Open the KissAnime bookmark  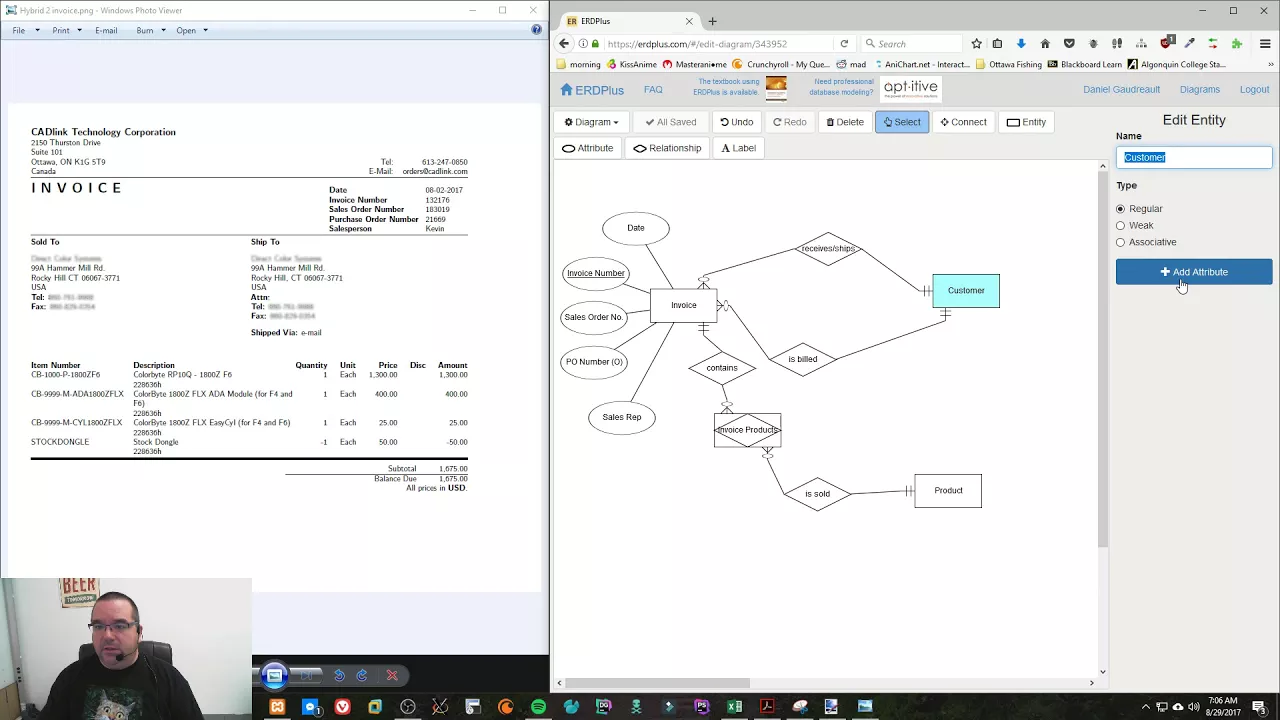631,64
